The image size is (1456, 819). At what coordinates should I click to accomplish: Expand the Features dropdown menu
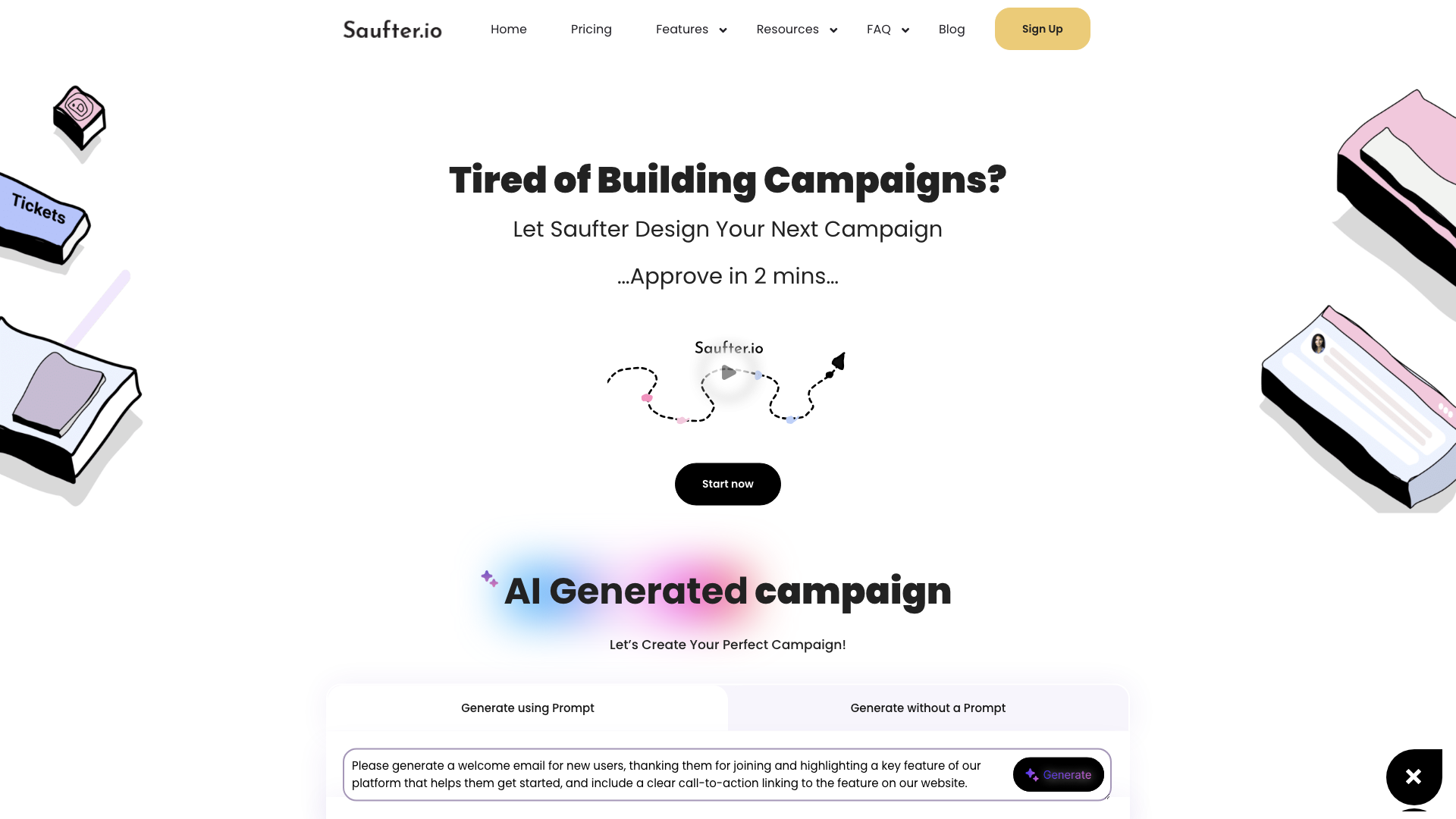pyautogui.click(x=691, y=29)
